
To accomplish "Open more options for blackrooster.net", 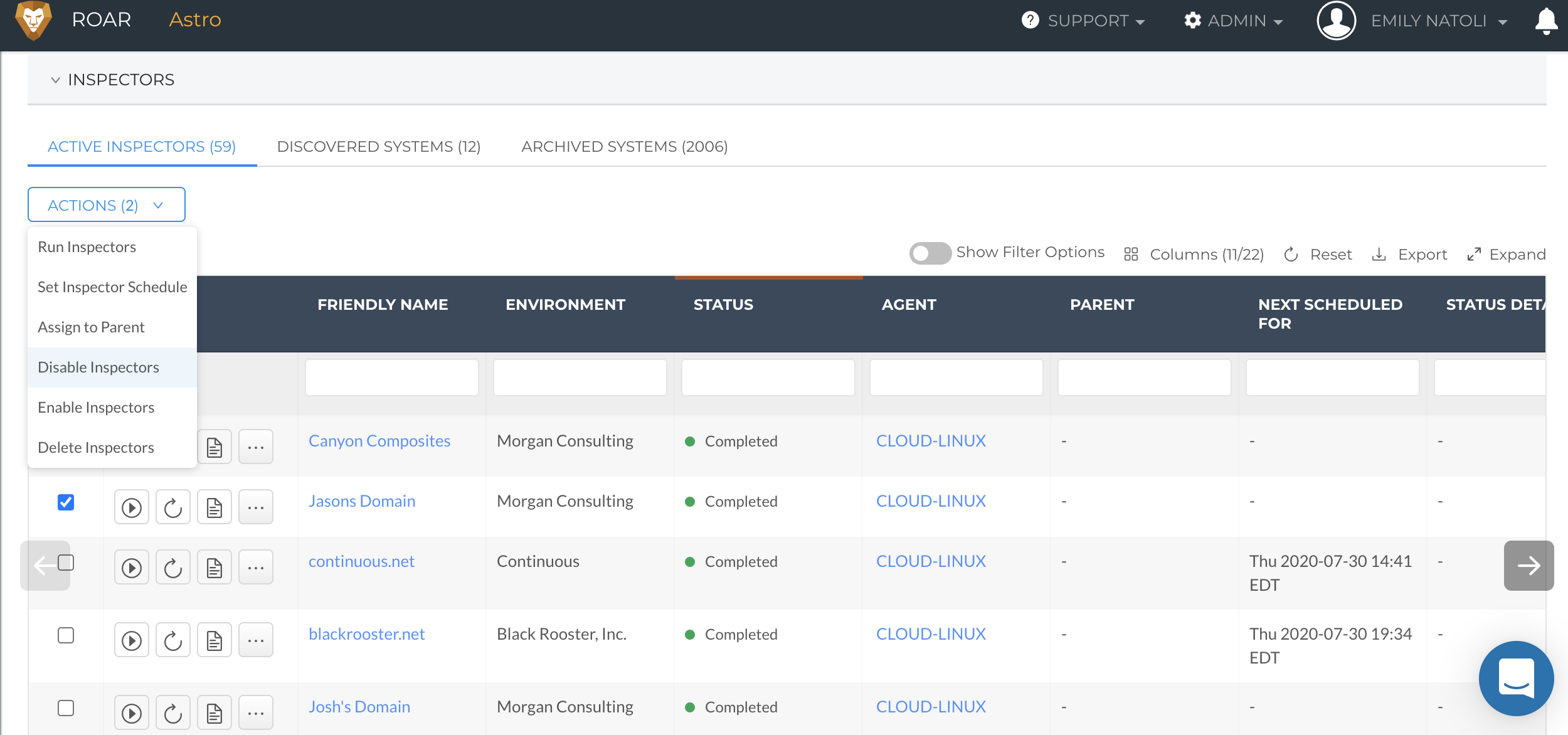I will (256, 640).
